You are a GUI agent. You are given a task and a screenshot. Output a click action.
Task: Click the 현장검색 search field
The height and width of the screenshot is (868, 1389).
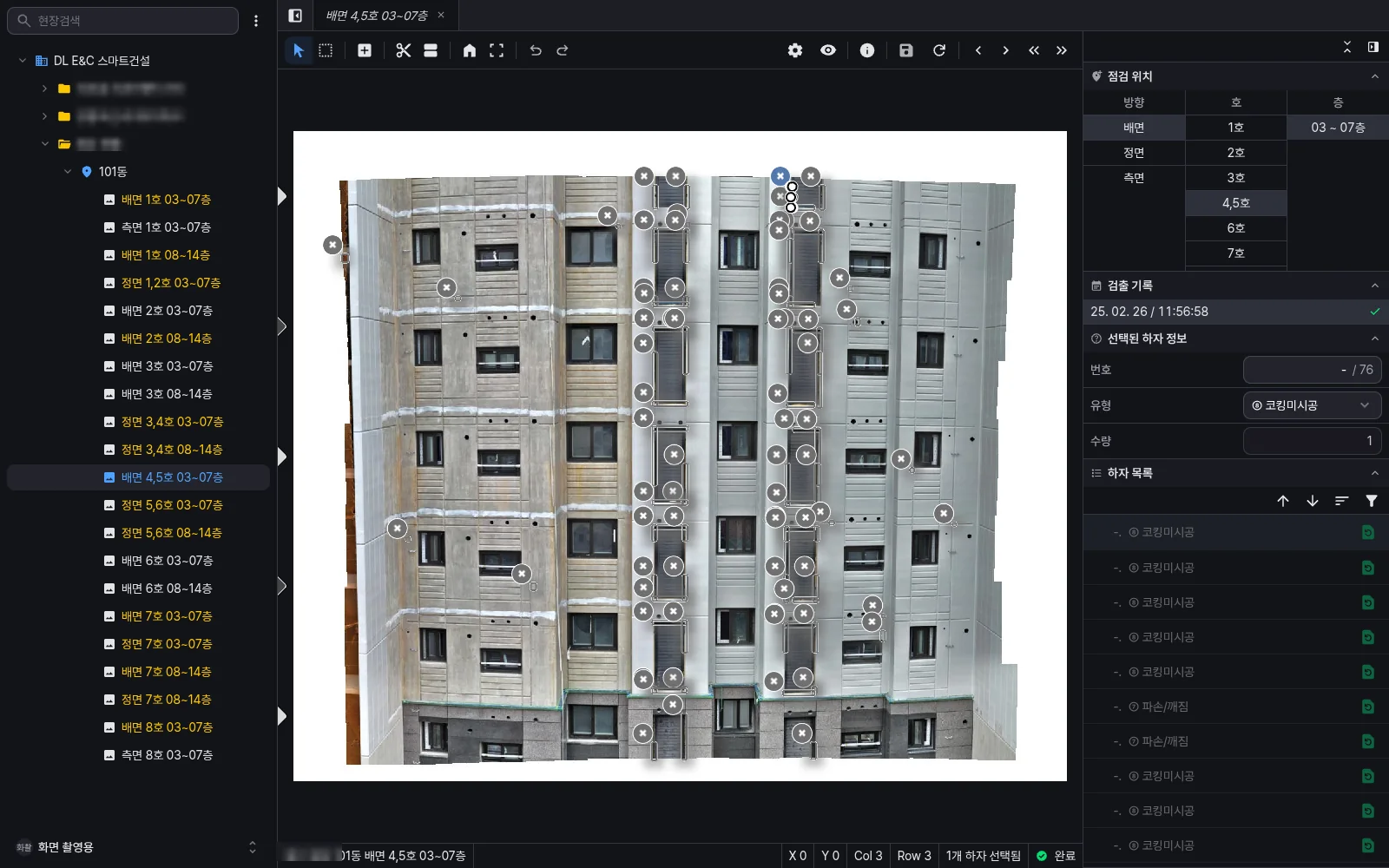tap(123, 21)
